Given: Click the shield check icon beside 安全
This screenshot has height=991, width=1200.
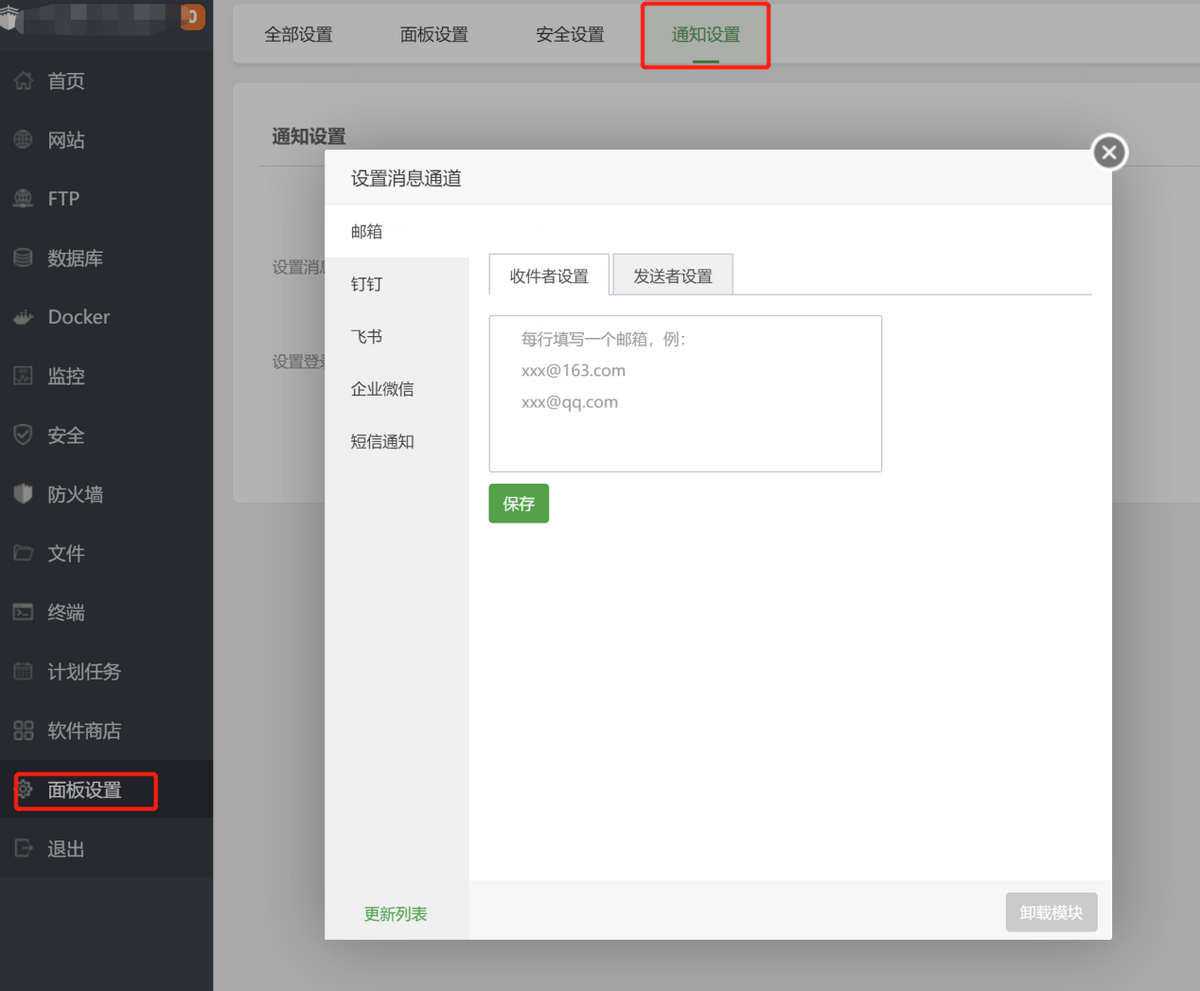Looking at the screenshot, I should pyautogui.click(x=23, y=435).
